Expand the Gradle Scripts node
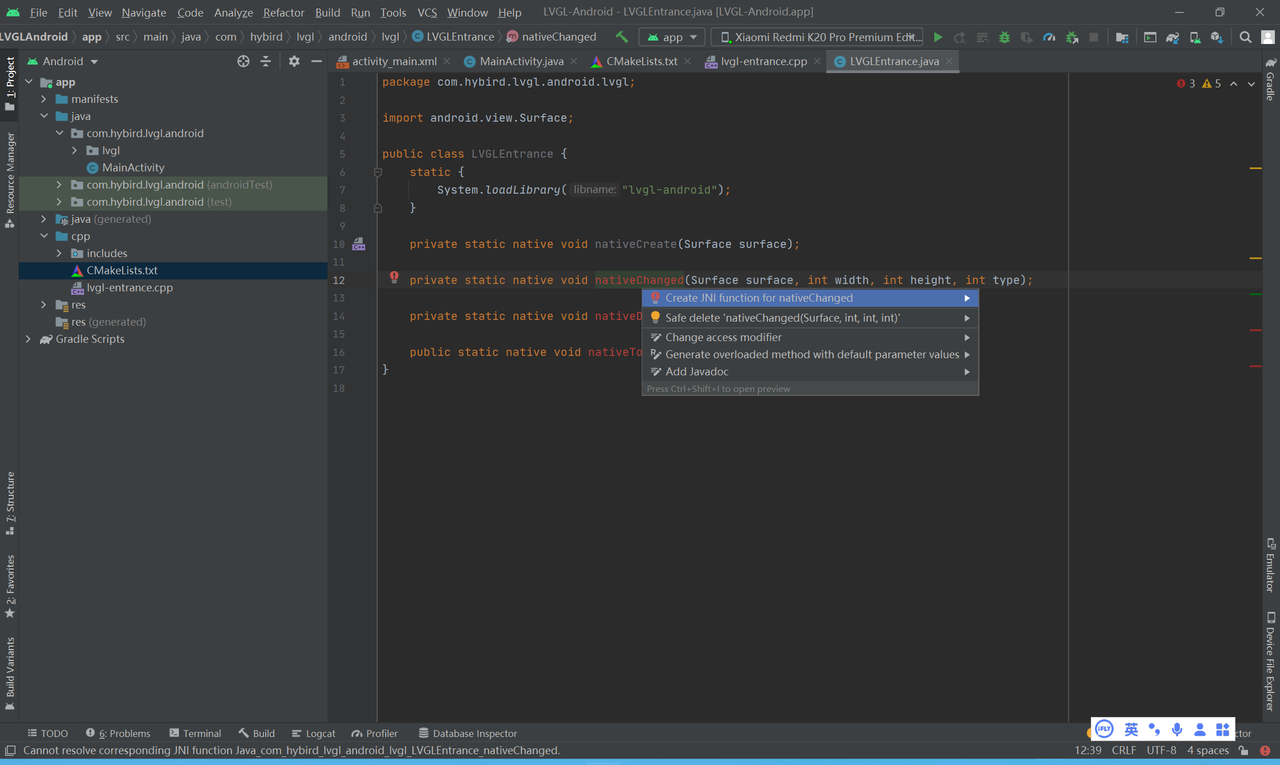 pyautogui.click(x=28, y=339)
